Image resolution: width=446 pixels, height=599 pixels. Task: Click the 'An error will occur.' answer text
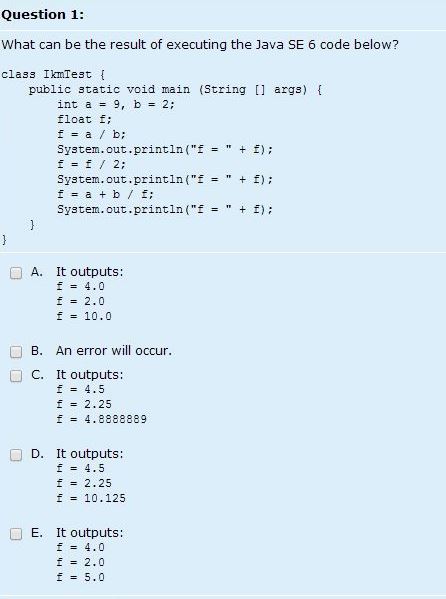[x=114, y=351]
